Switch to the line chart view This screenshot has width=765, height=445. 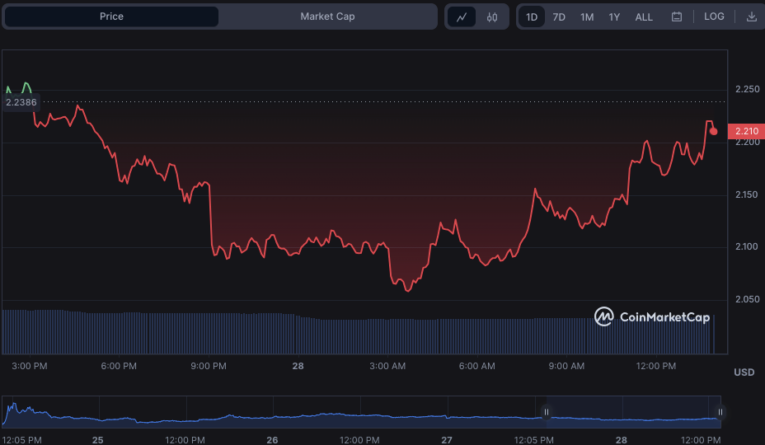[x=461, y=17]
